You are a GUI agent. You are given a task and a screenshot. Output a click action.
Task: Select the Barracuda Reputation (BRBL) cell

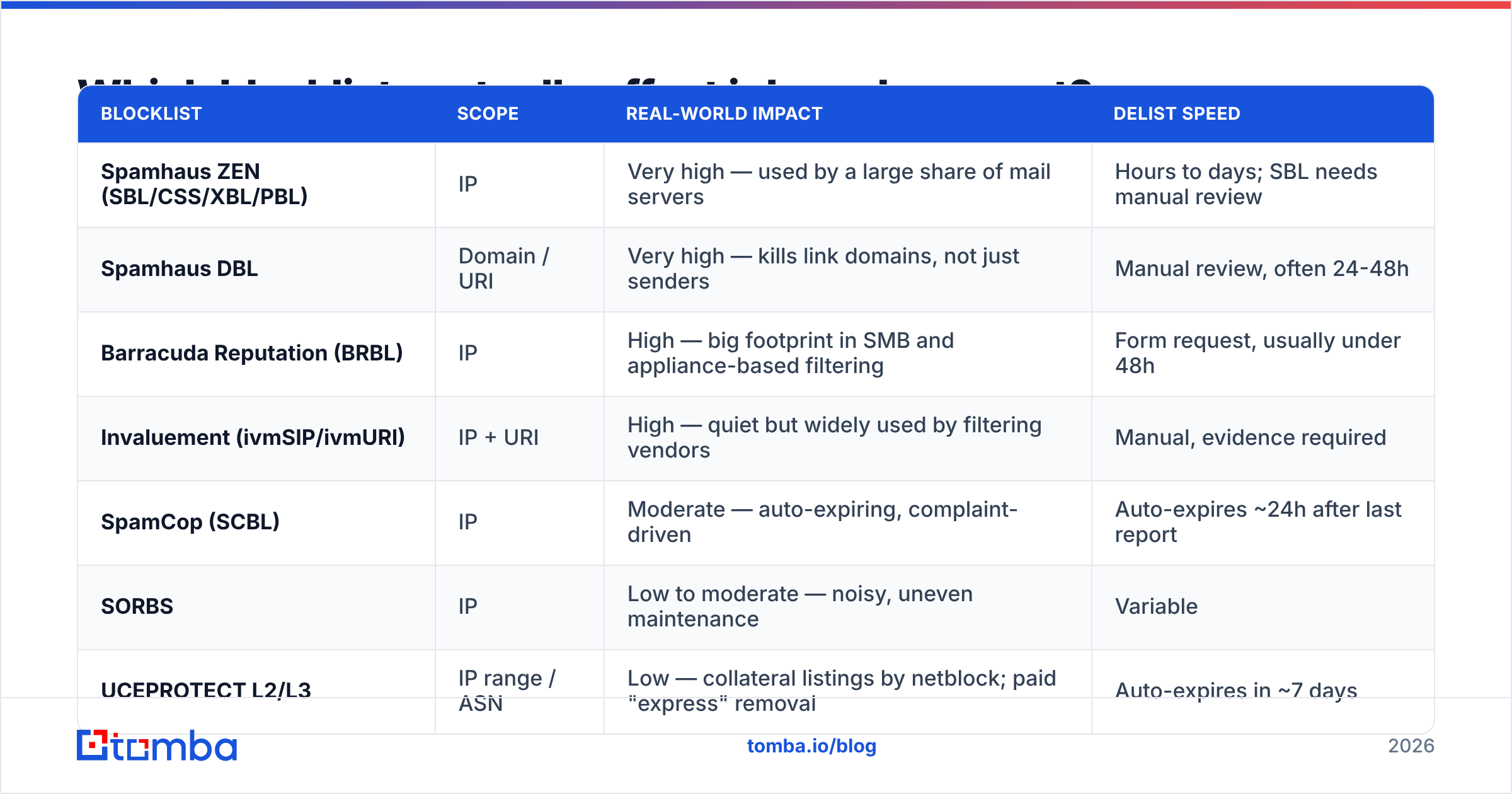256,354
